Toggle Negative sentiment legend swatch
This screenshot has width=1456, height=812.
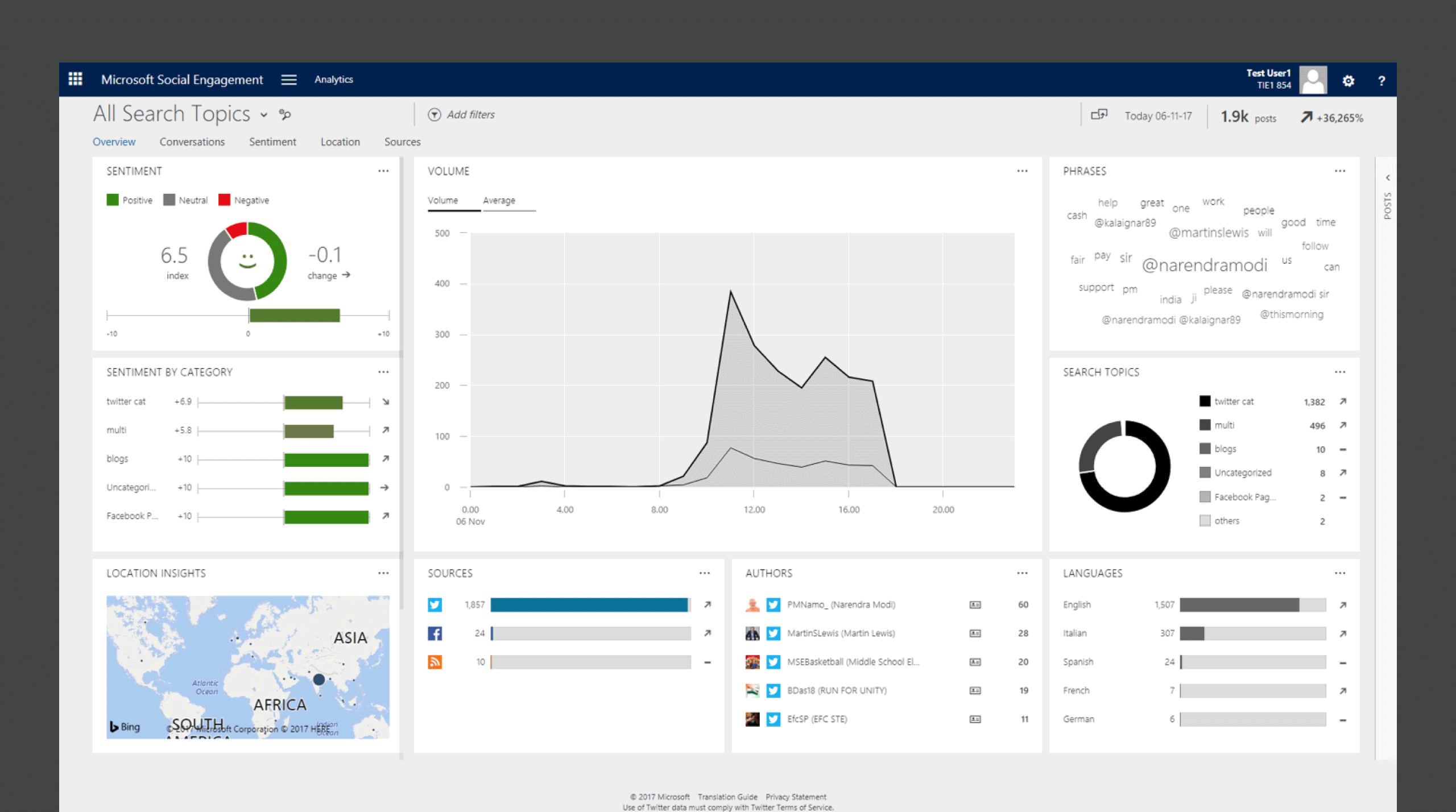click(x=224, y=200)
